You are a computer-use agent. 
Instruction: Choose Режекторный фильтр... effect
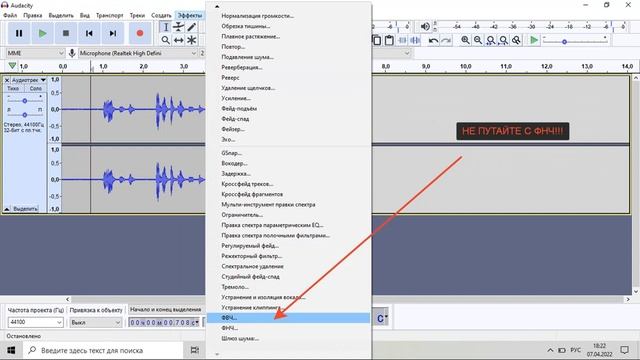tap(288, 256)
